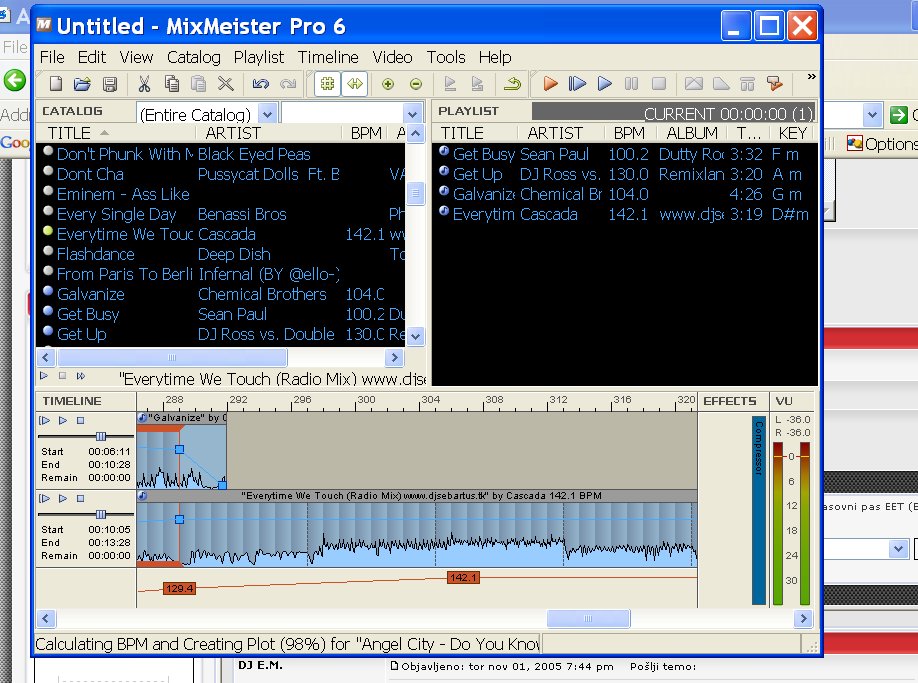Click the Delete X icon in the toolbar
The width and height of the screenshot is (918, 683).
pos(225,84)
